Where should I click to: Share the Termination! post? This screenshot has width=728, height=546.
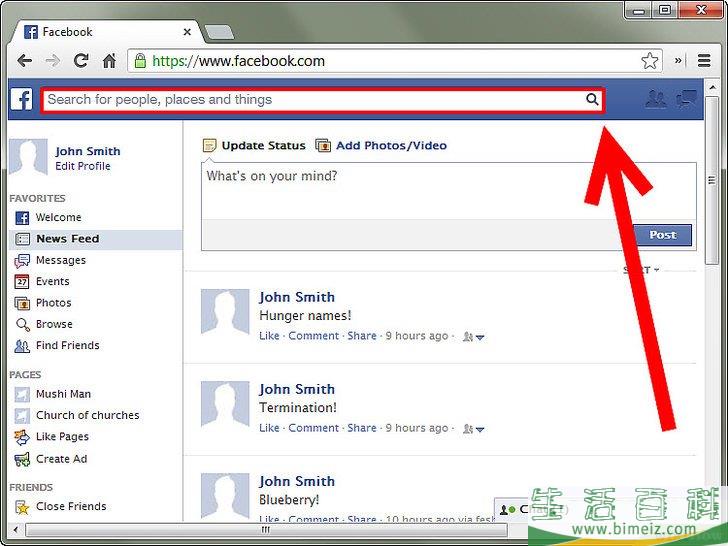pyautogui.click(x=362, y=428)
